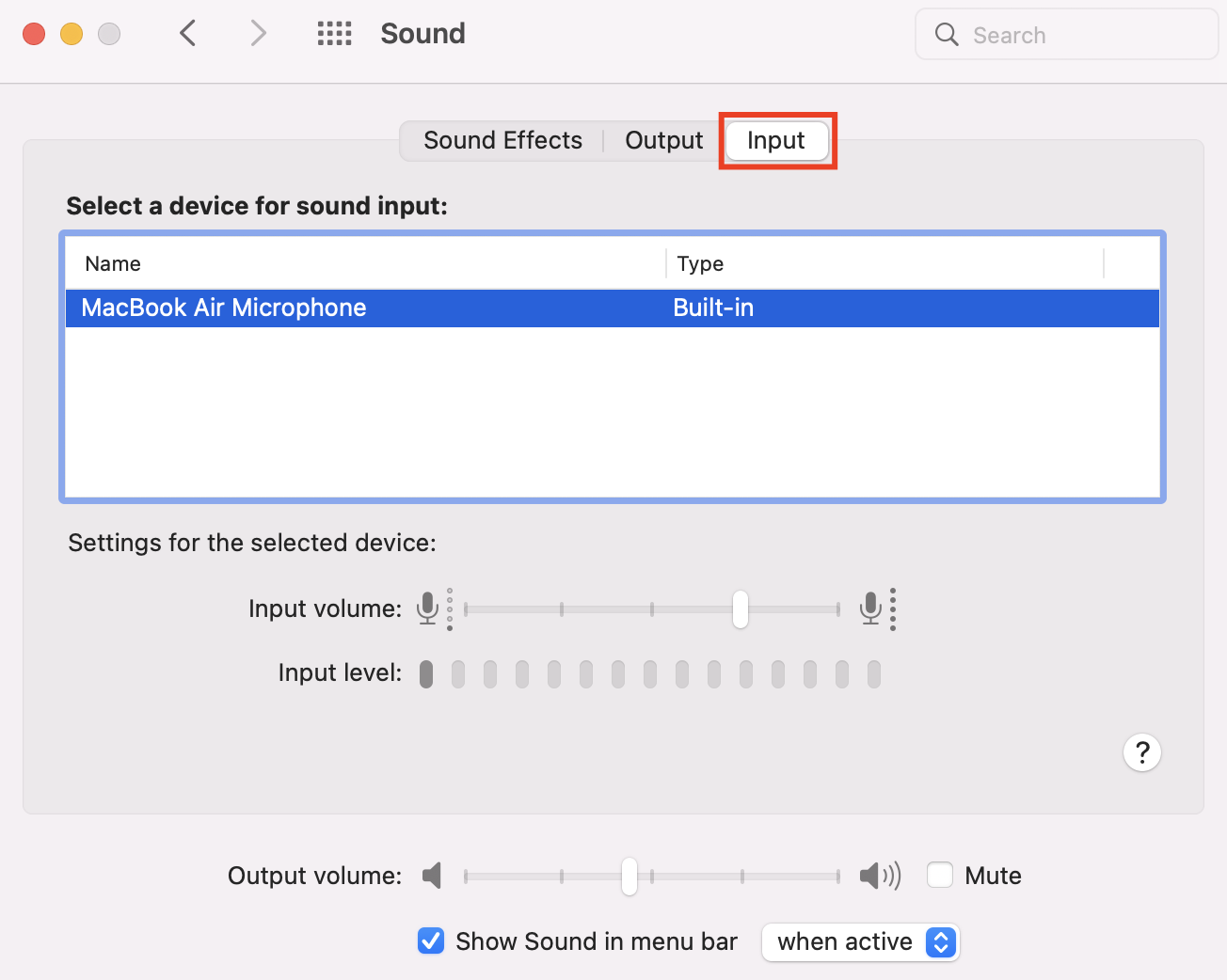Click the Built-in type cell
The image size is (1227, 980).
713,308
